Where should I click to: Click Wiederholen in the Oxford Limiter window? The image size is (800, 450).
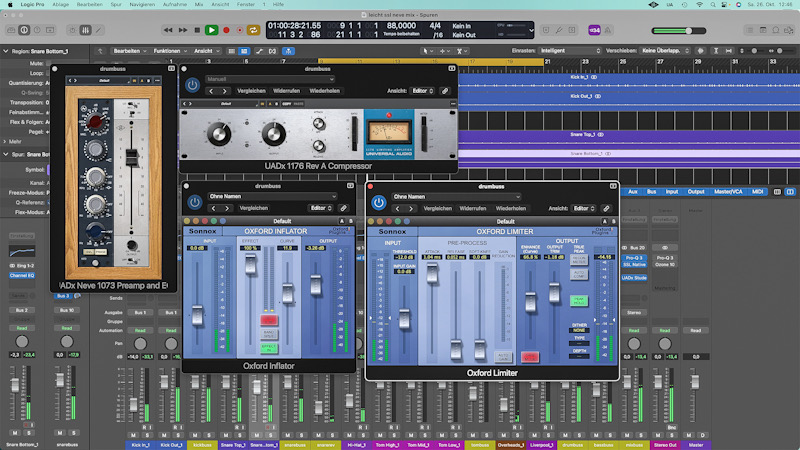tap(511, 208)
